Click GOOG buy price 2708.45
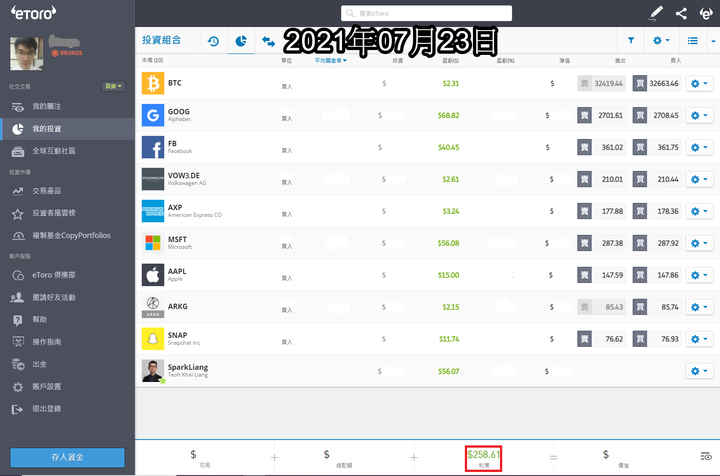This screenshot has height=476, width=720. (657, 115)
